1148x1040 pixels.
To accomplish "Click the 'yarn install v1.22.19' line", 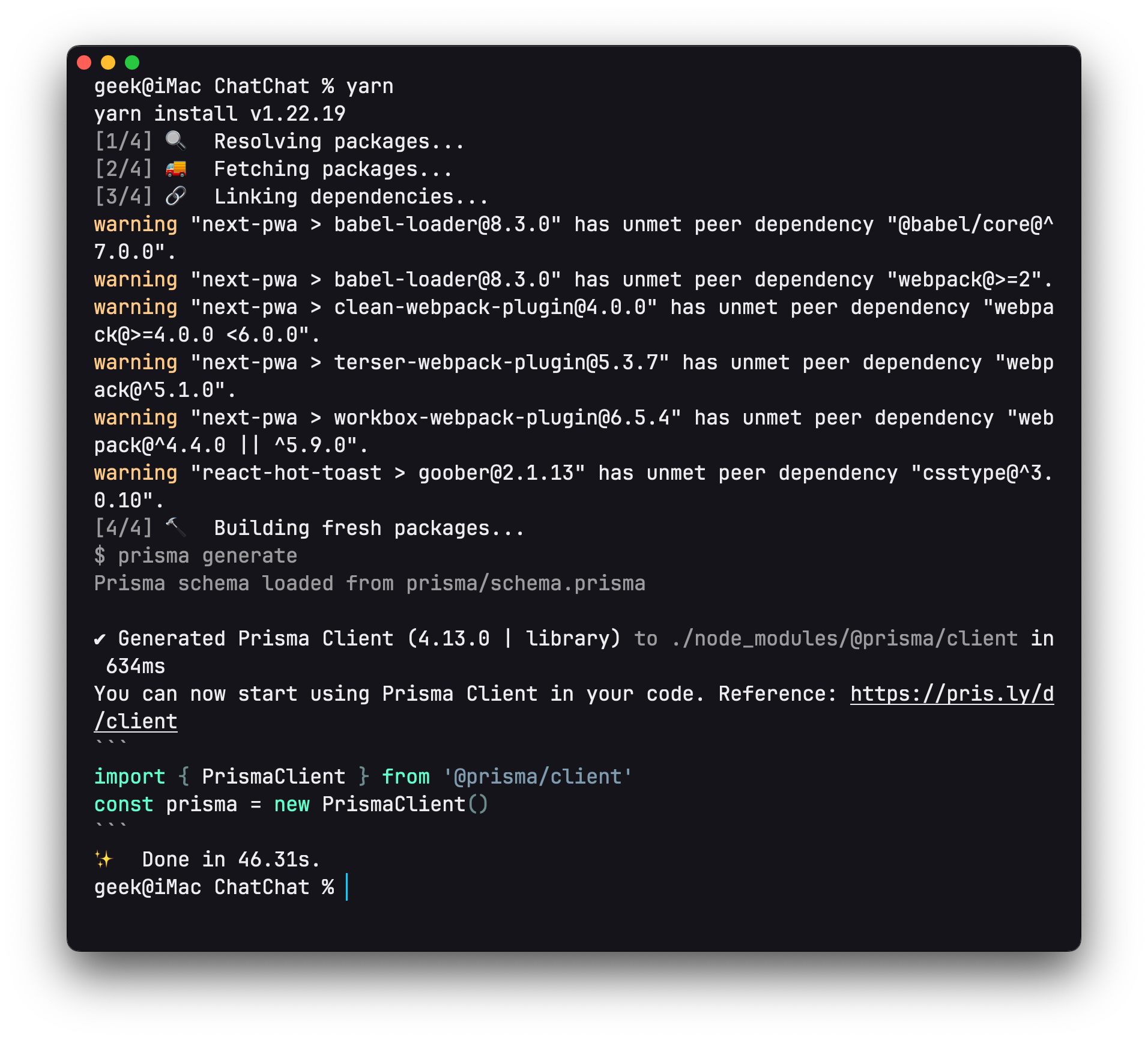I will [x=220, y=114].
